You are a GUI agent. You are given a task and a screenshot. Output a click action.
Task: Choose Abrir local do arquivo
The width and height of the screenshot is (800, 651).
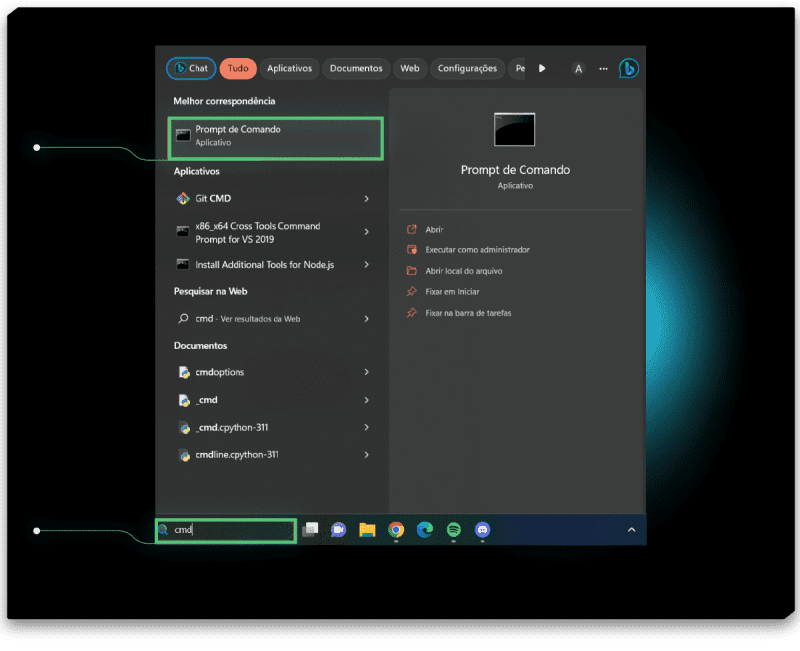coord(464,271)
